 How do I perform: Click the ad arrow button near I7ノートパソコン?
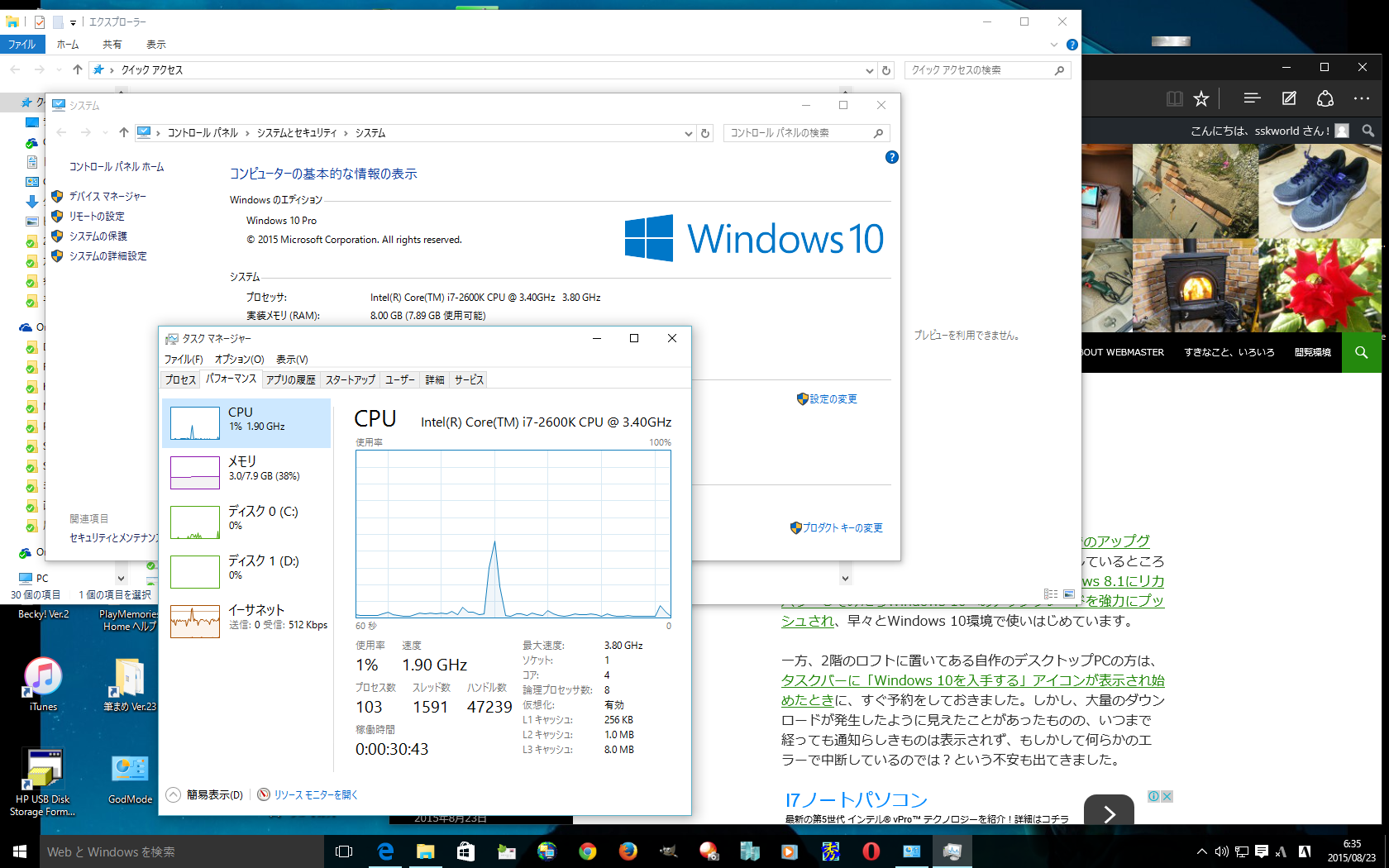click(x=1109, y=813)
